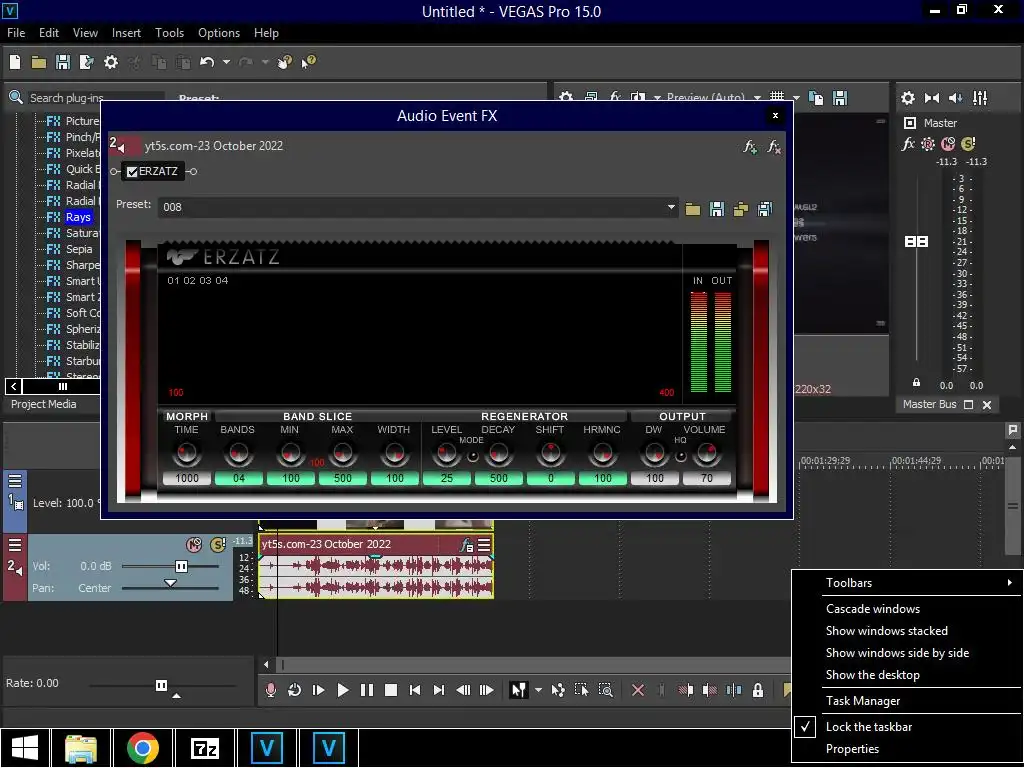Select the Normal edit tool
The height and width of the screenshot is (768, 1024).
(519, 690)
